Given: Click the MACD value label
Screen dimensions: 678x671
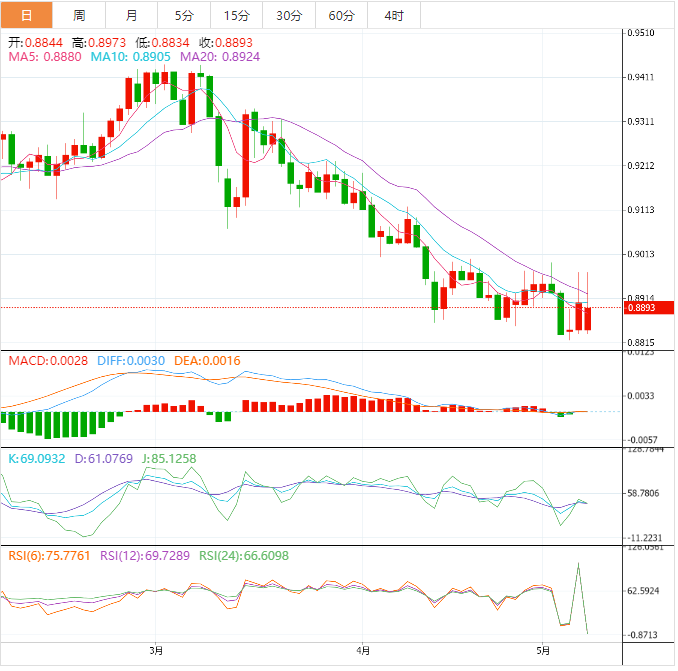Looking at the screenshot, I should pyautogui.click(x=48, y=361).
